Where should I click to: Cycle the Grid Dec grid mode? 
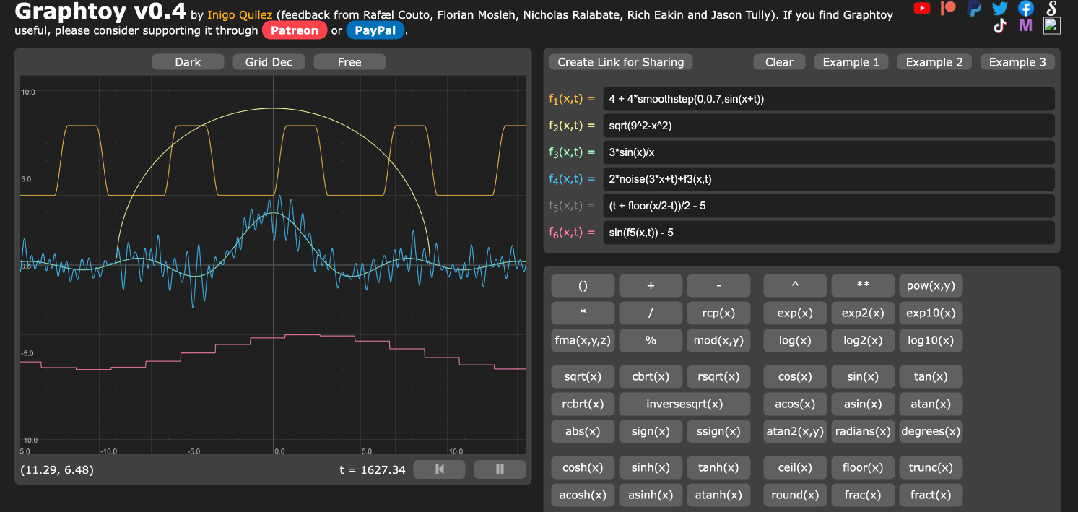(269, 62)
